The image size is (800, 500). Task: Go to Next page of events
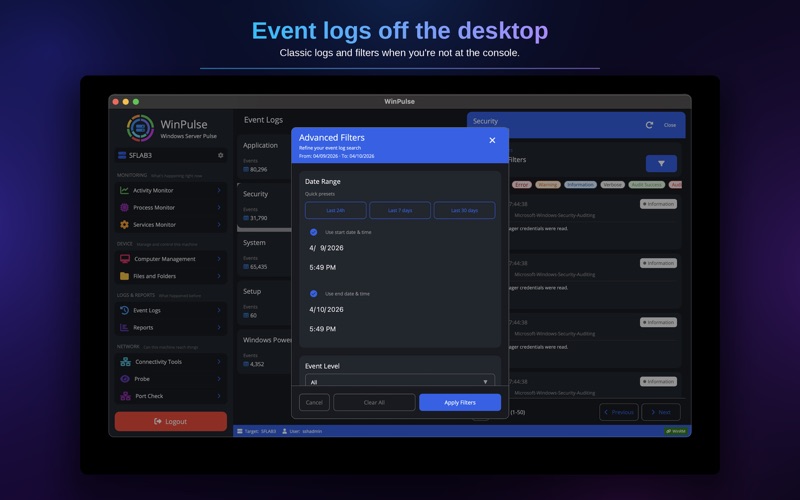661,412
